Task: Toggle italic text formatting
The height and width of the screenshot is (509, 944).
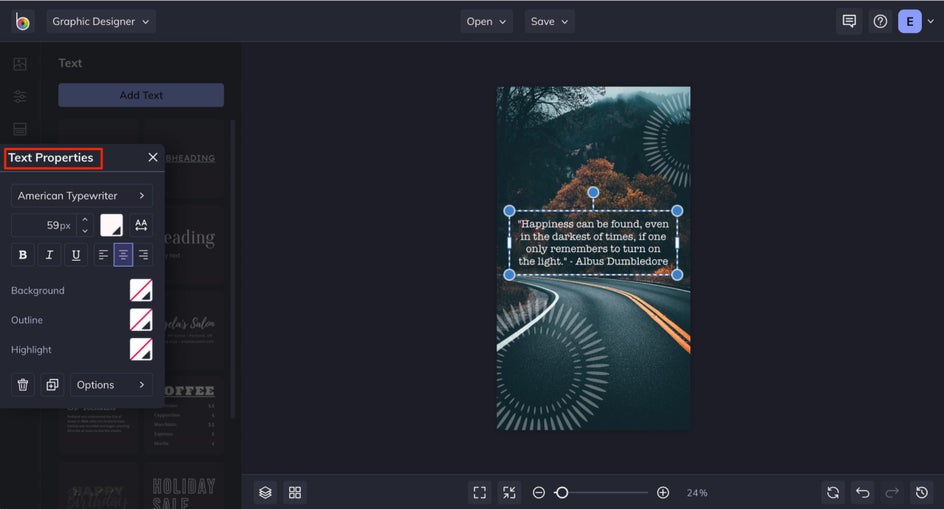Action: (x=49, y=255)
